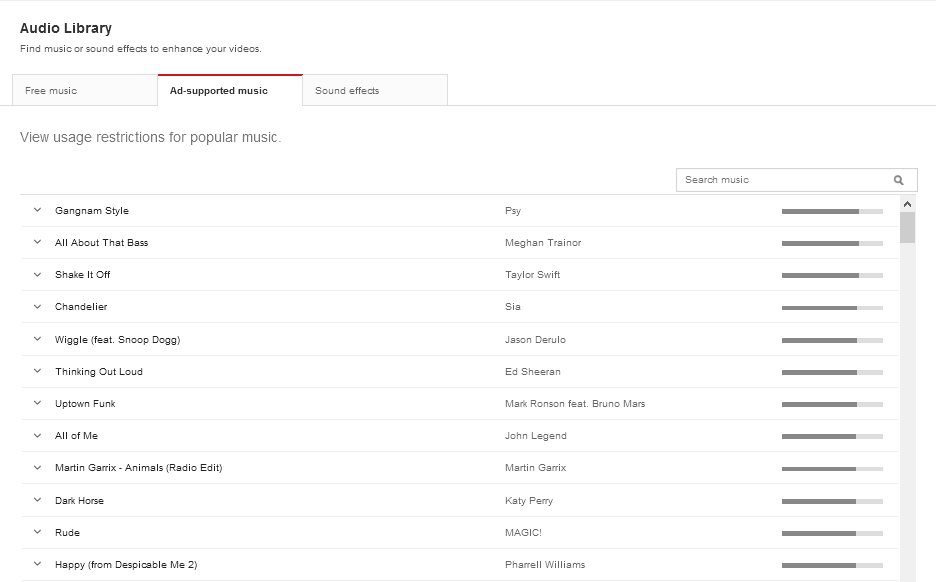The width and height of the screenshot is (936, 582).
Task: Click the search magnifier icon
Action: tap(898, 180)
